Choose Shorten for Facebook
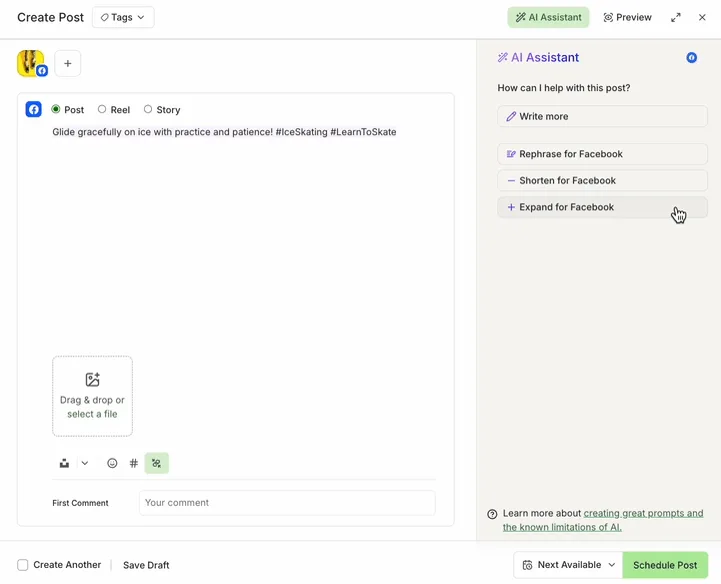This screenshot has height=584, width=721. pyautogui.click(x=602, y=181)
